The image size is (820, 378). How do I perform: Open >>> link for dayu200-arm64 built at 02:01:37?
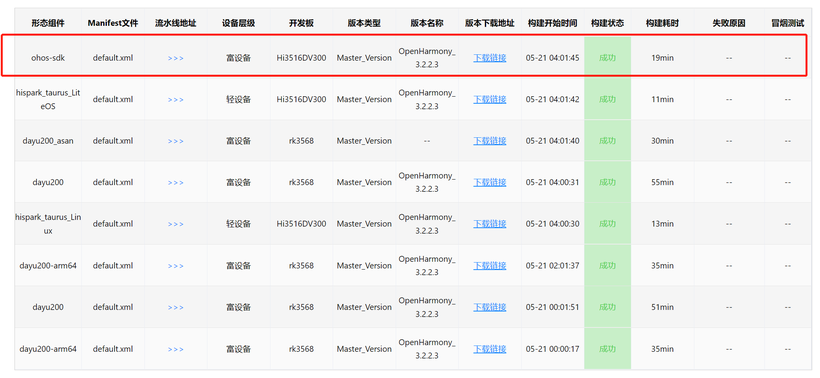(176, 266)
